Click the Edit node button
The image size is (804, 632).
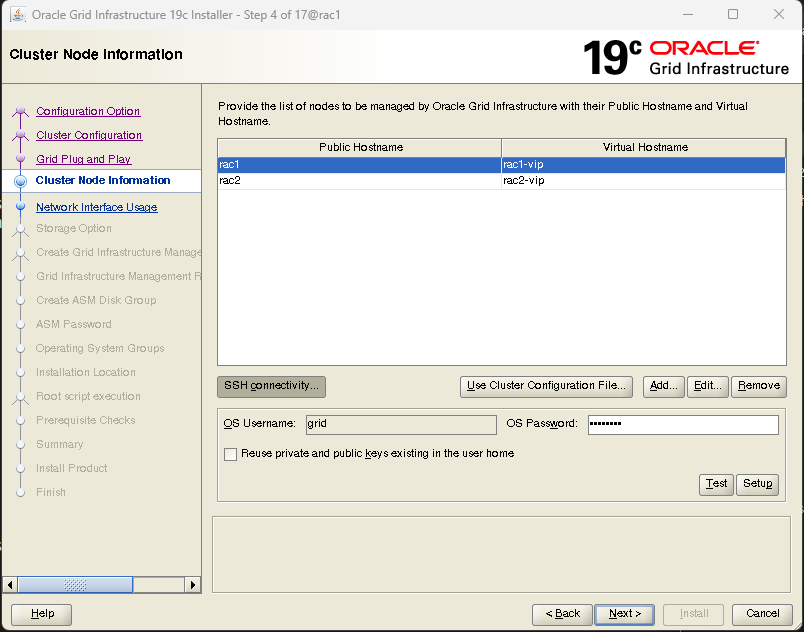[708, 386]
